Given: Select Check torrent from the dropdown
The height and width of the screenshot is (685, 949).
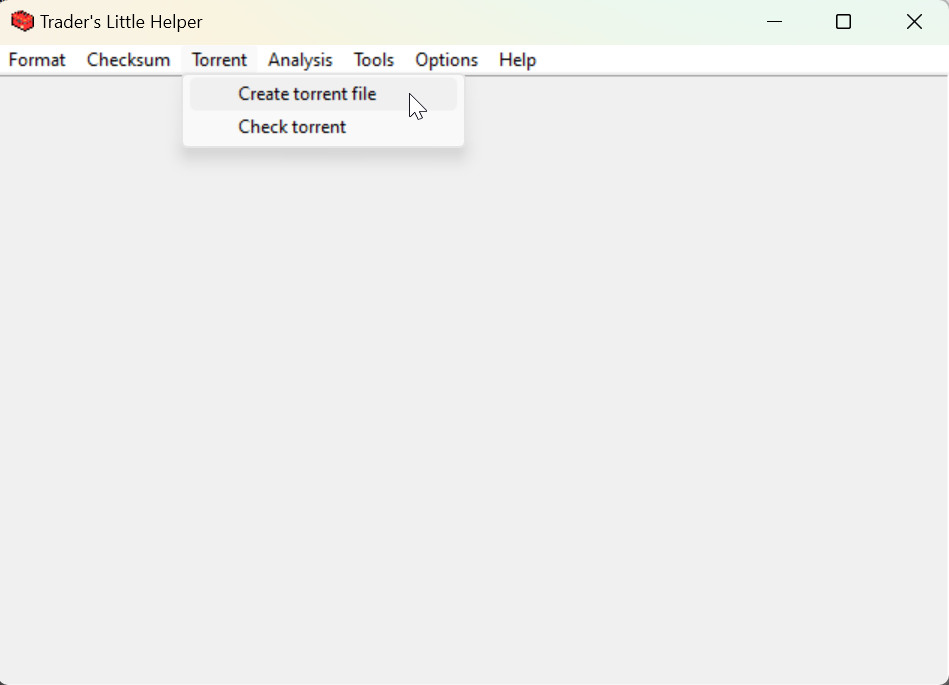Looking at the screenshot, I should coord(292,127).
